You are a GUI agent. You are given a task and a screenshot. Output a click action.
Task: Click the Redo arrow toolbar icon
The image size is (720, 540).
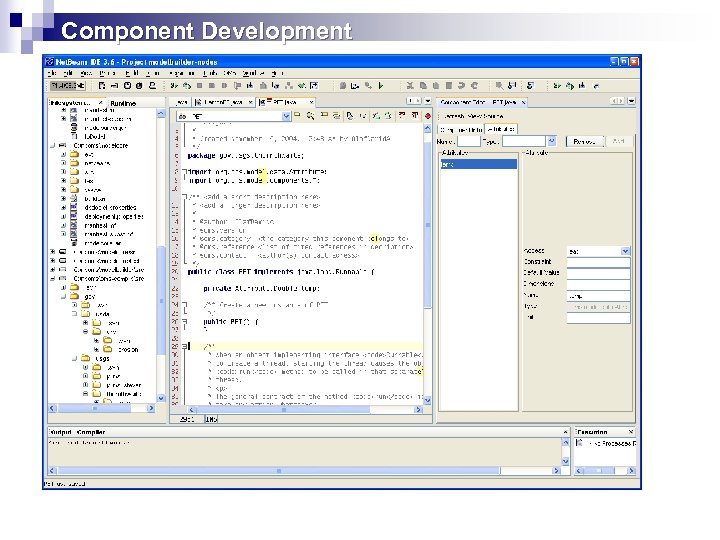click(474, 86)
